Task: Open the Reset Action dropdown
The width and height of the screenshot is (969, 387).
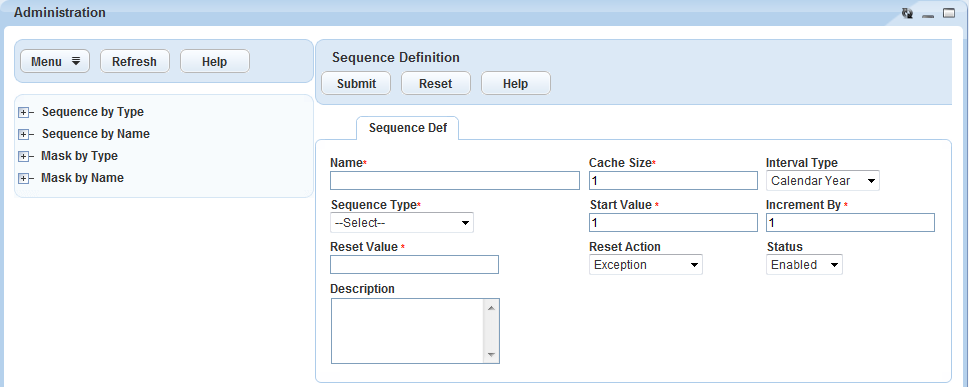Action: (x=646, y=265)
